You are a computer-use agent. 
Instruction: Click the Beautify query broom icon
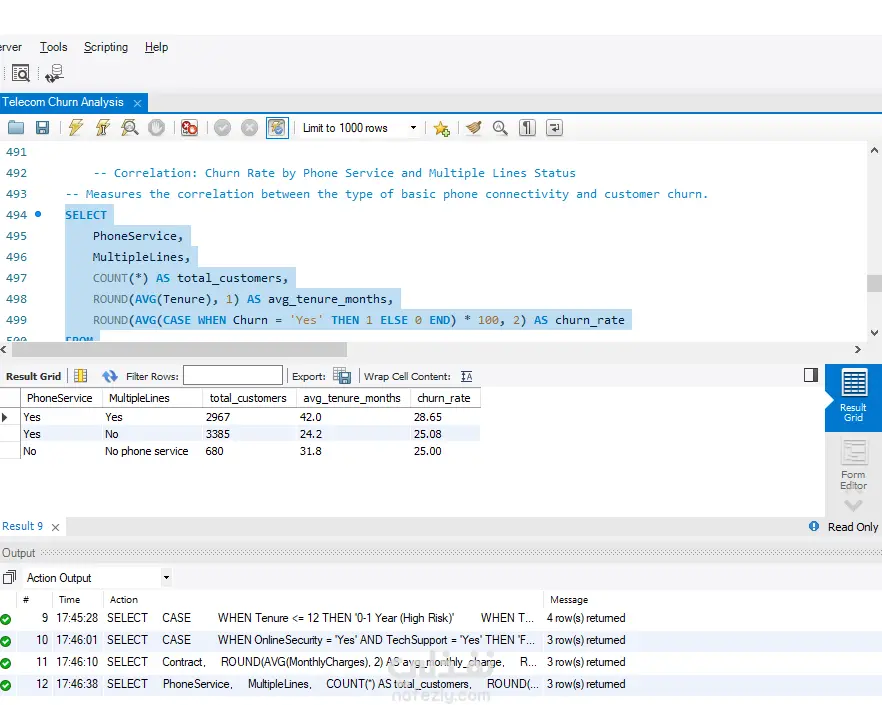473,128
